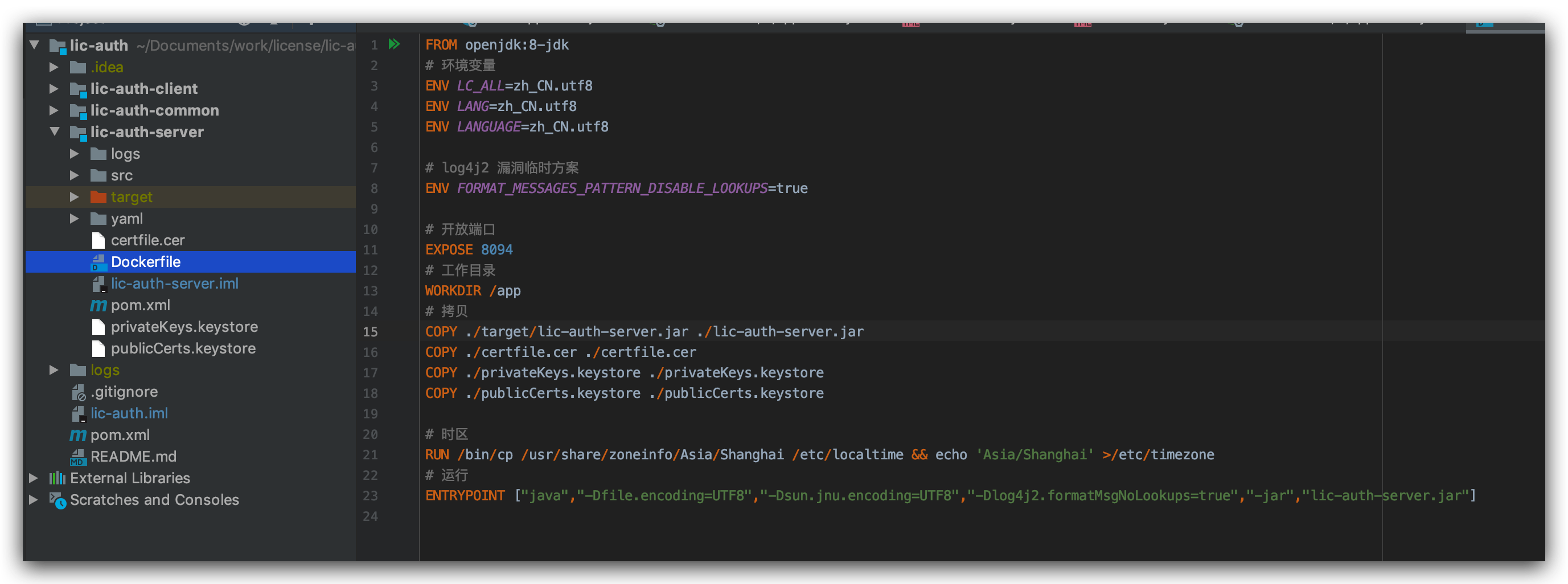Viewport: 1568px width, 584px height.
Task: Select the target folder label
Action: [x=132, y=198]
